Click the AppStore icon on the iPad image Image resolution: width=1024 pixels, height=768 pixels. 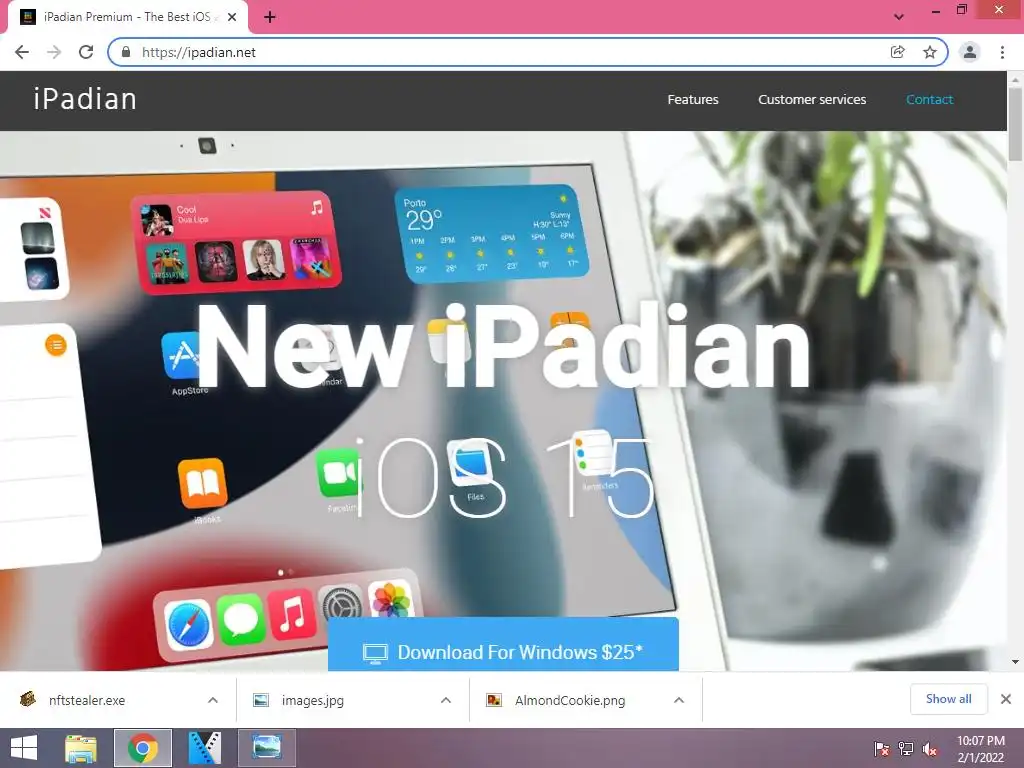[x=180, y=356]
